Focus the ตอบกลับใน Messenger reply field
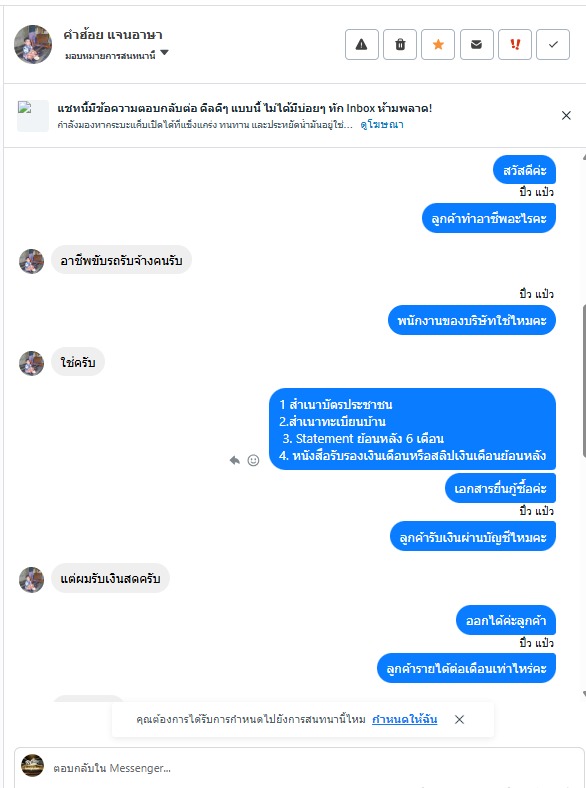 coord(300,768)
